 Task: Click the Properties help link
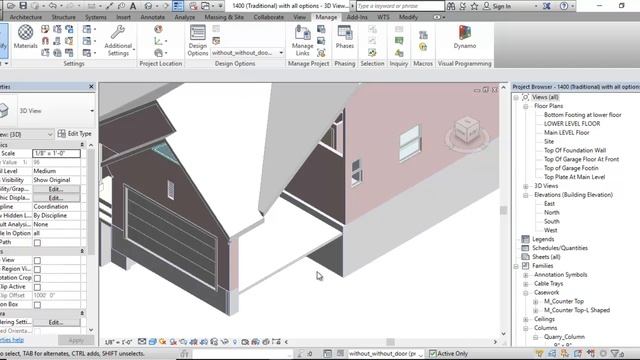point(11,340)
